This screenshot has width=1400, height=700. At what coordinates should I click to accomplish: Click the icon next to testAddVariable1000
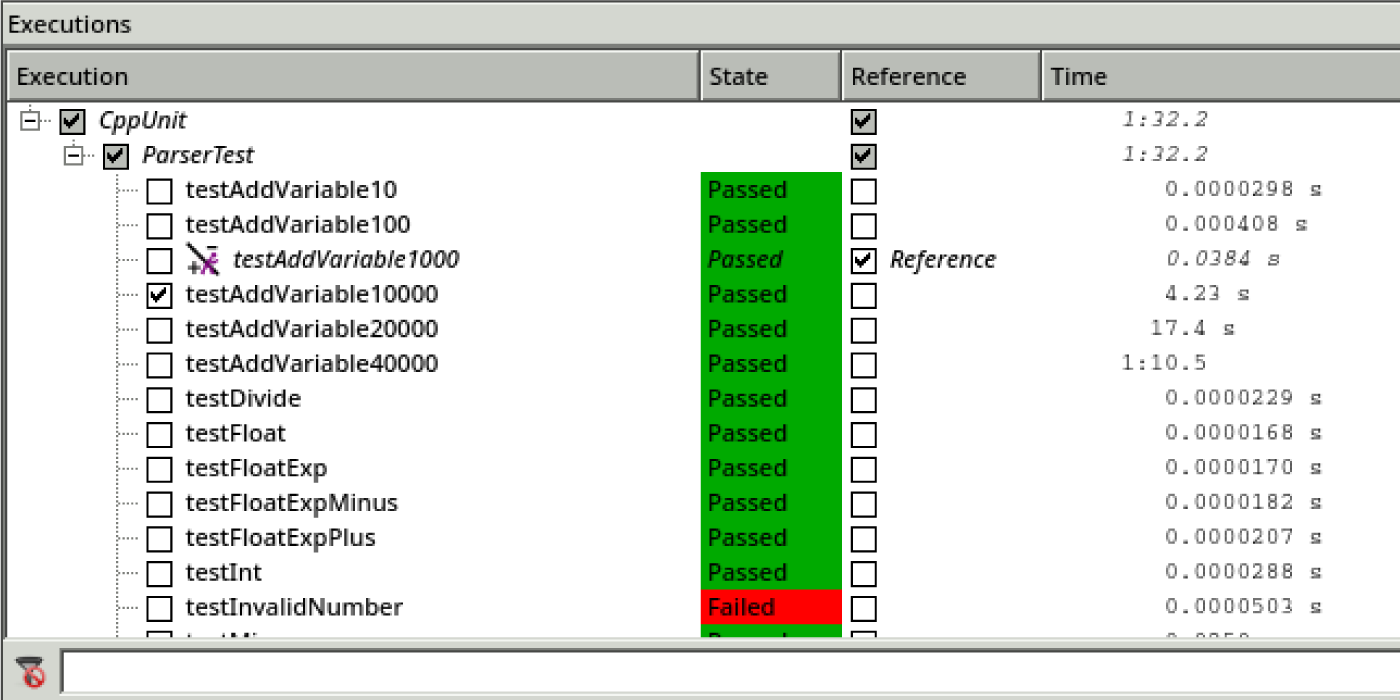203,260
